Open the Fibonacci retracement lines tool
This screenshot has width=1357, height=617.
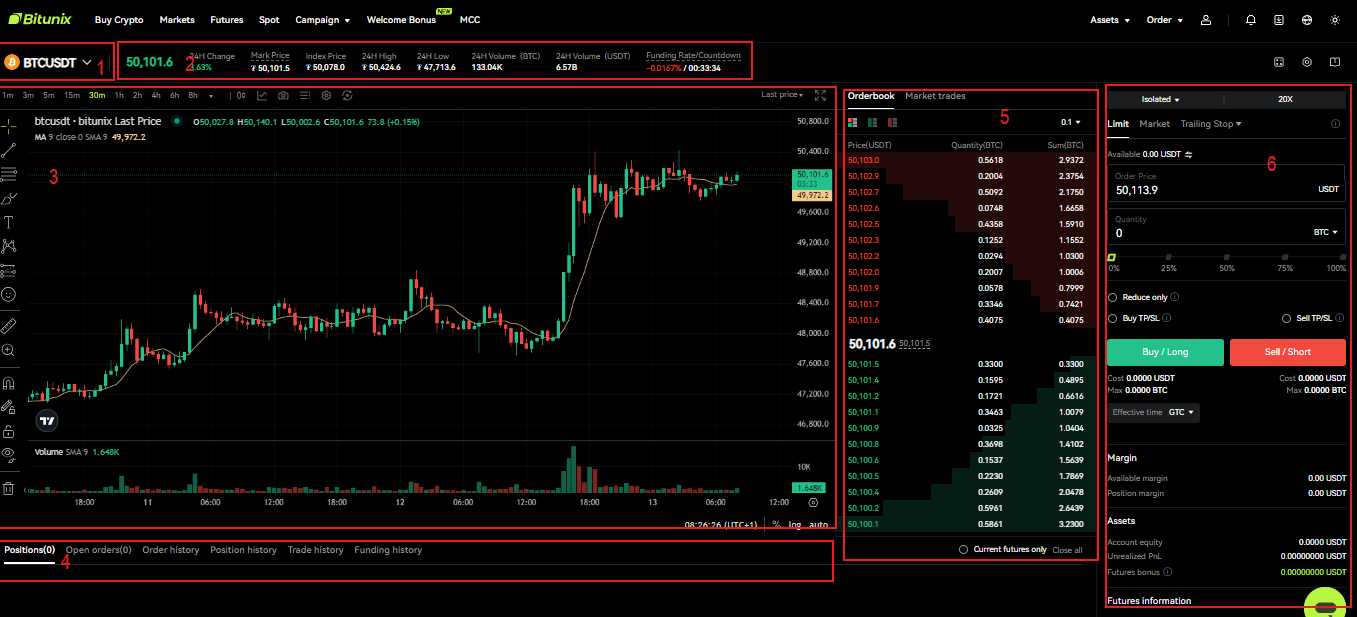[x=9, y=174]
